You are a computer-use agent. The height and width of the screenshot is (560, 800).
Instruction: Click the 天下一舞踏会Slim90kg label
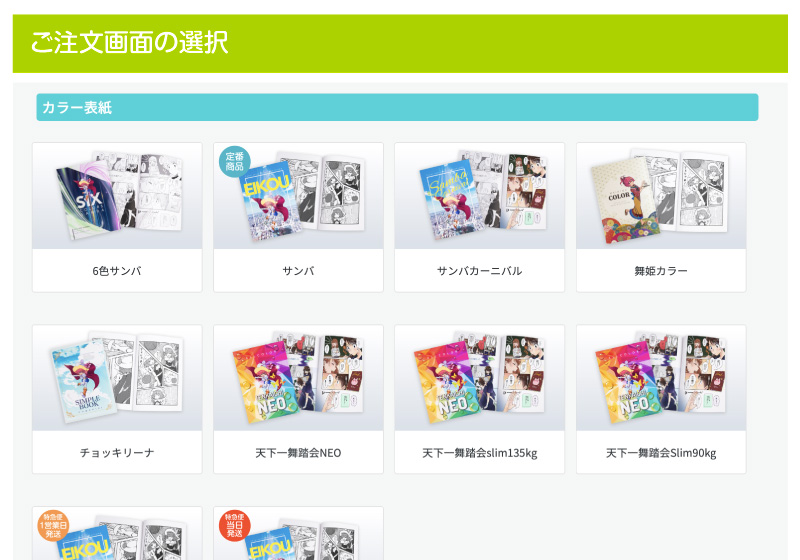pos(661,452)
